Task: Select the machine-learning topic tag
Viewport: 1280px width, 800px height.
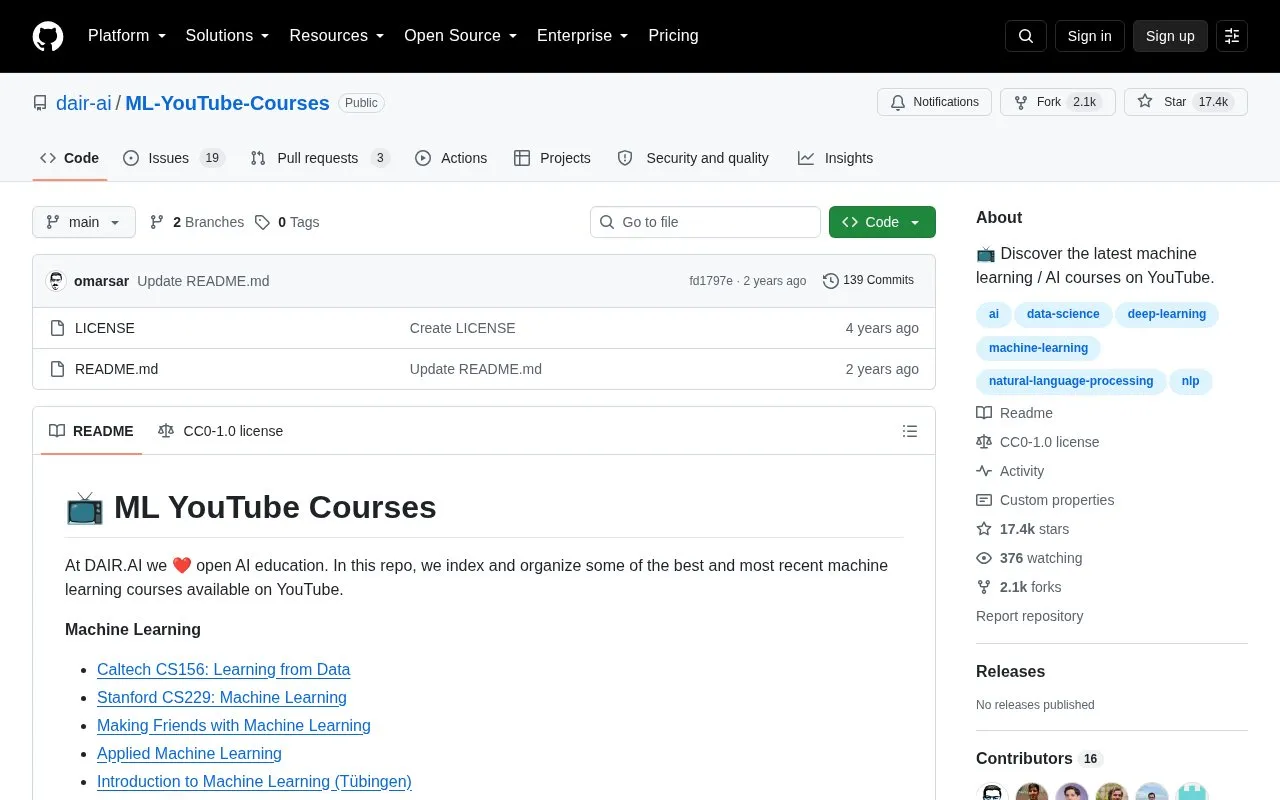Action: pyautogui.click(x=1038, y=348)
